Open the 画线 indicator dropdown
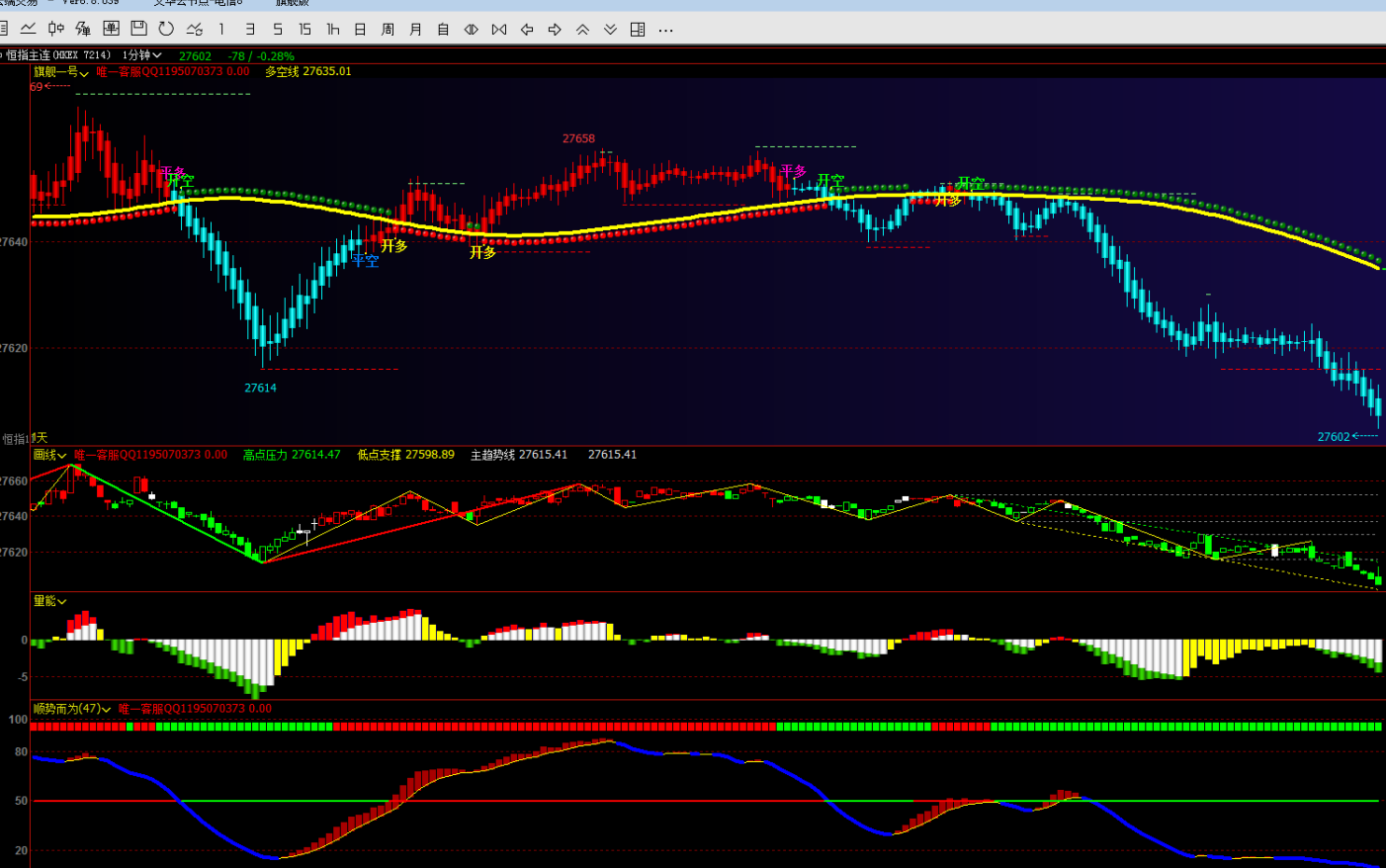Viewport: 1386px width, 868px height. tap(50, 455)
